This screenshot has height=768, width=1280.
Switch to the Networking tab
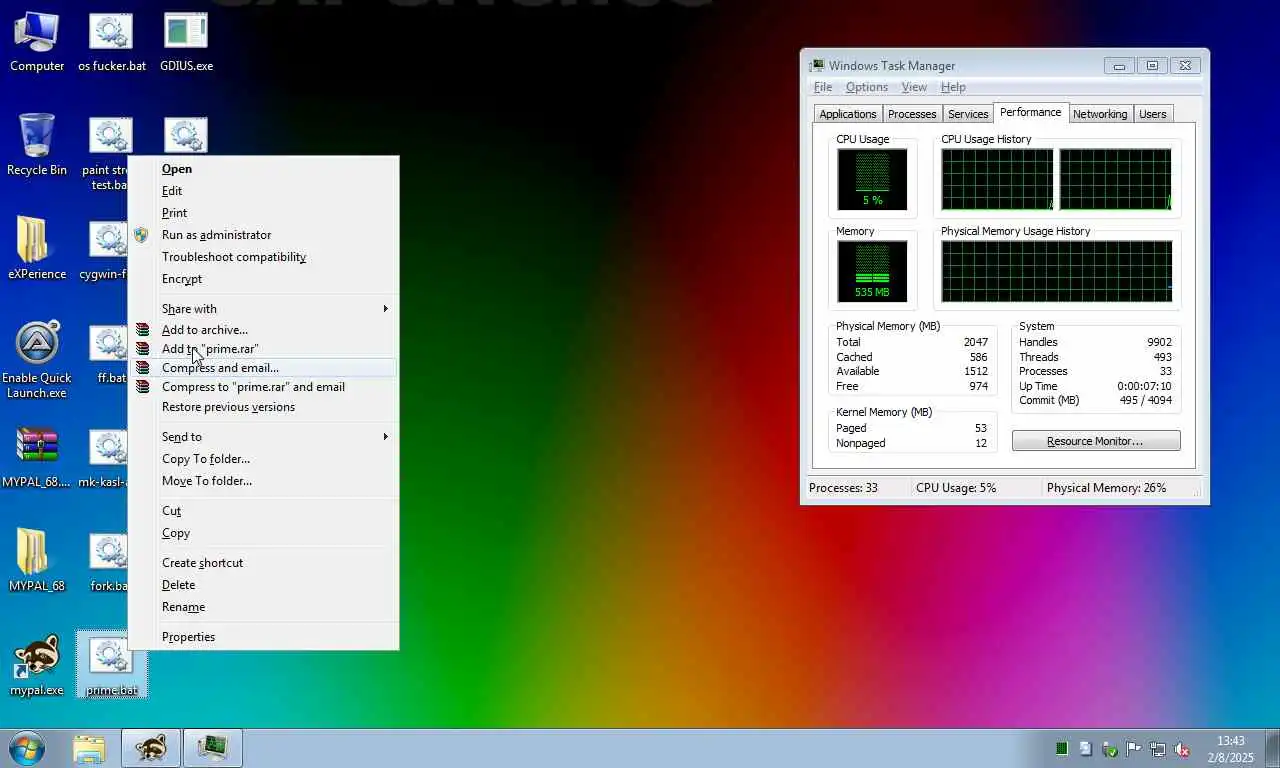pos(1100,114)
